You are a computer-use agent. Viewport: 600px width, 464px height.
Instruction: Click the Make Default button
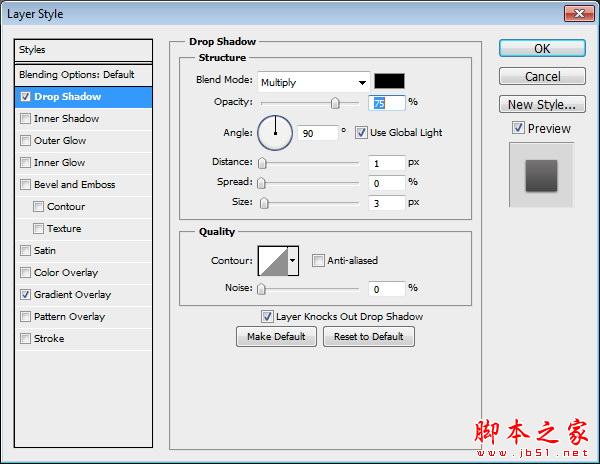[276, 337]
